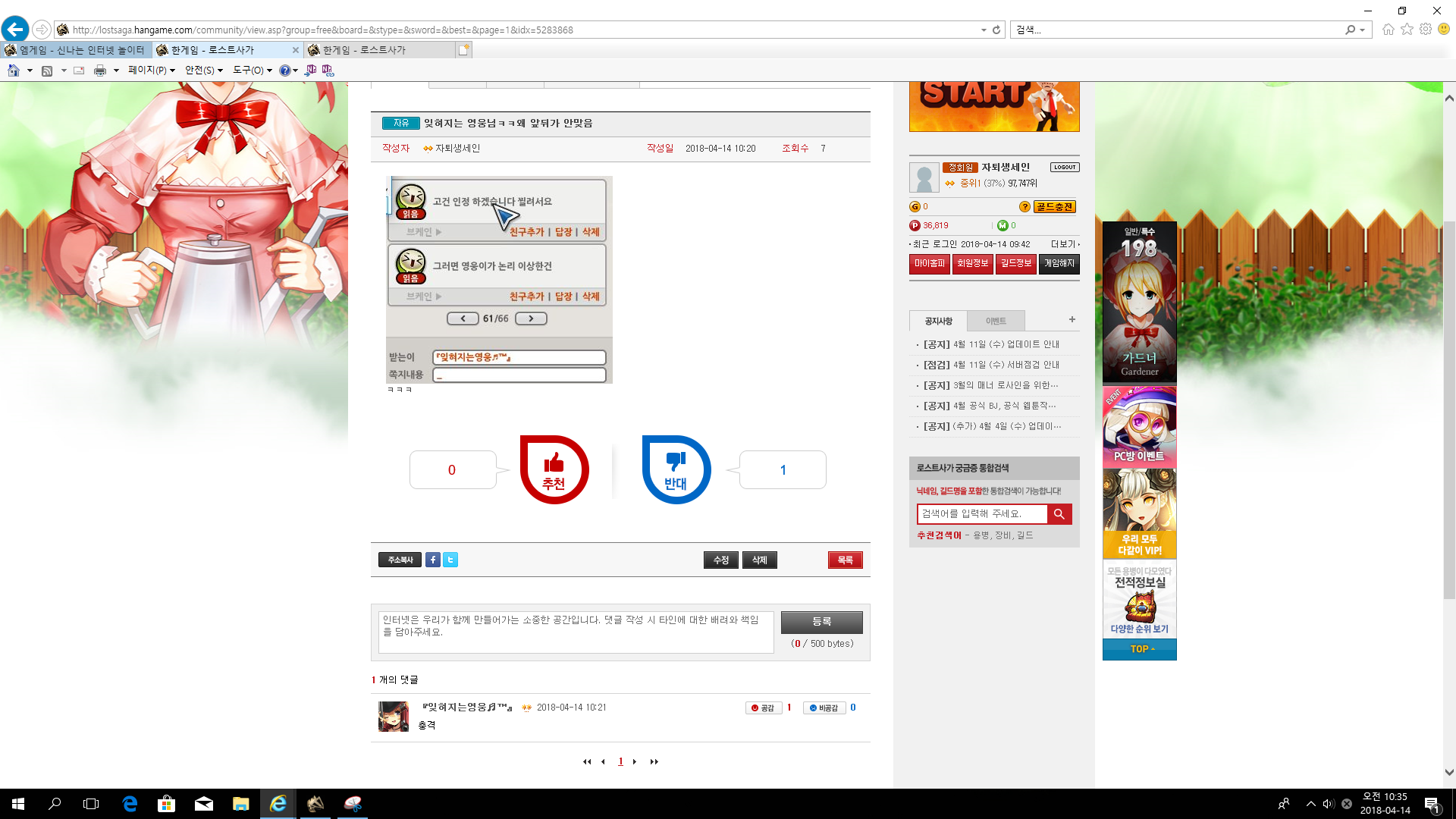This screenshot has height=819, width=1456.
Task: Click the 공감 button on the comment
Action: pos(764,708)
